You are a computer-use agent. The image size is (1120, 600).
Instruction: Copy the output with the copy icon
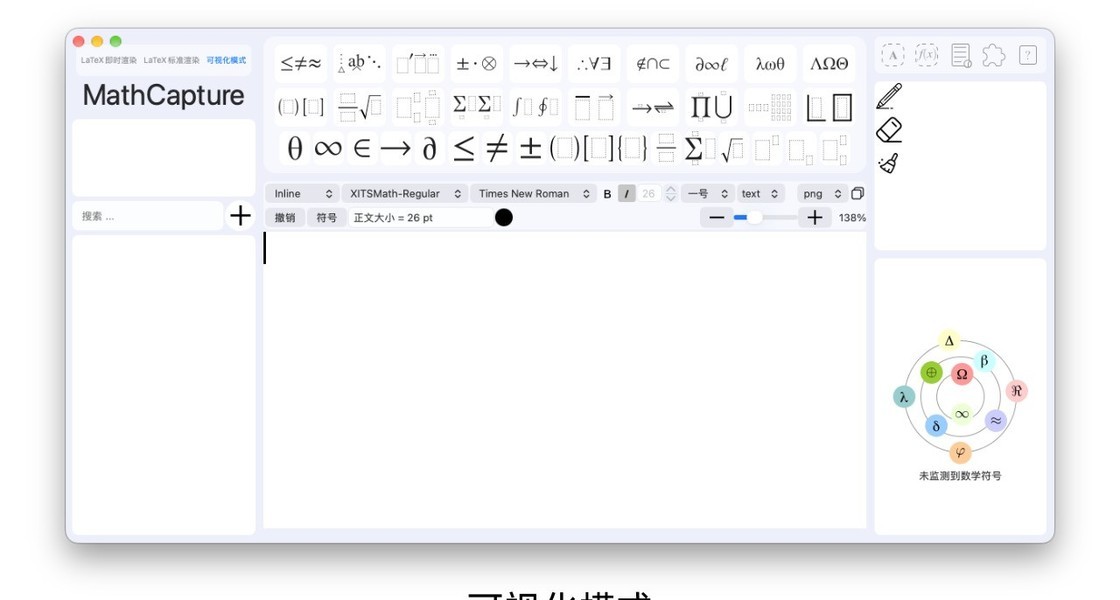pos(858,194)
